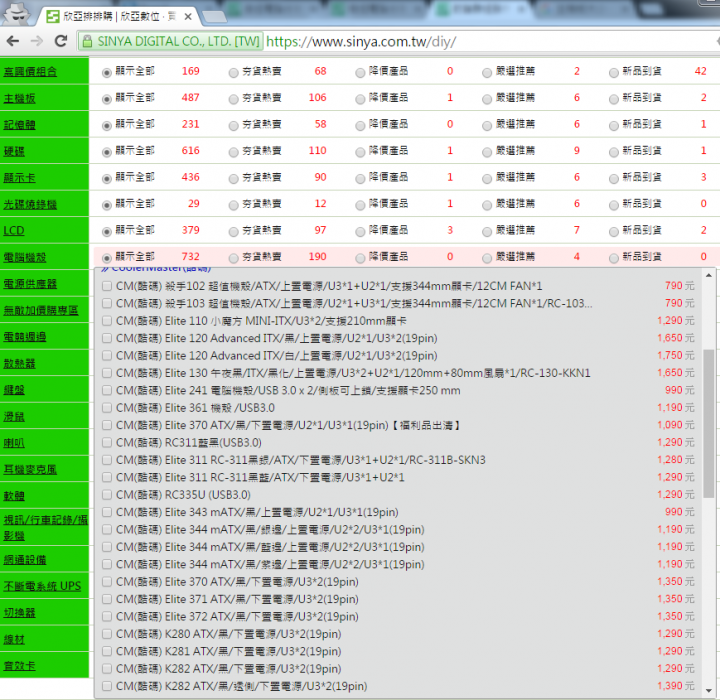
Task: Check the Elite 130 午夜黑 item
Action: pyautogui.click(x=107, y=373)
